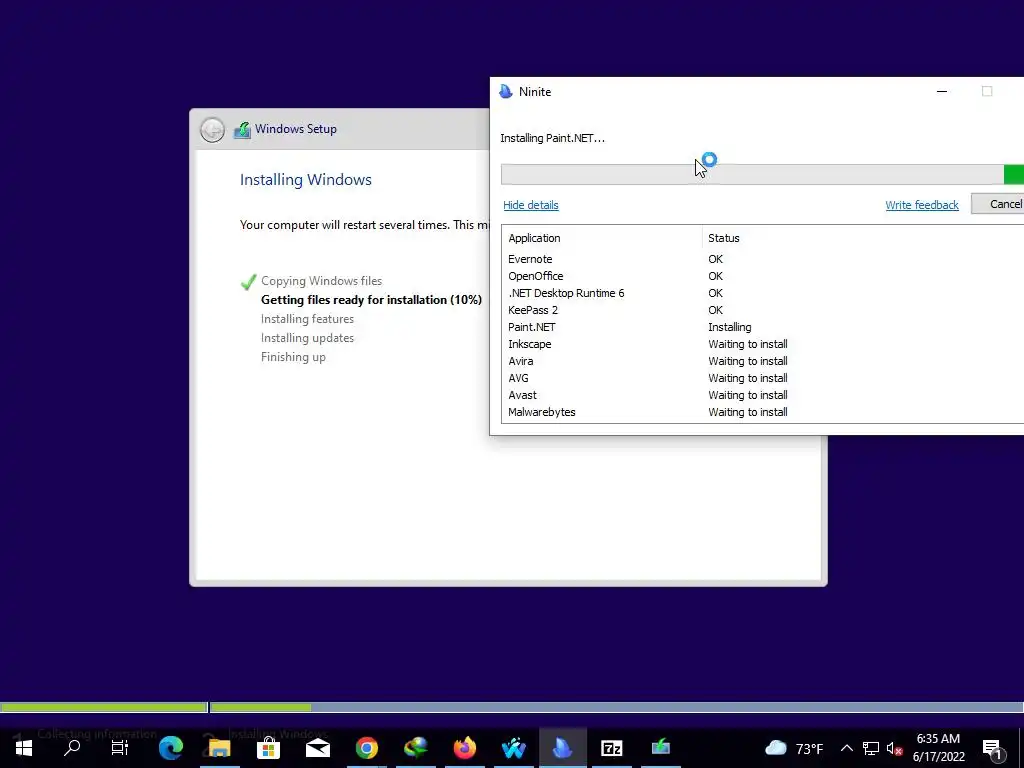Click Getting files ready for installation step
The height and width of the screenshot is (768, 1024).
coord(371,300)
